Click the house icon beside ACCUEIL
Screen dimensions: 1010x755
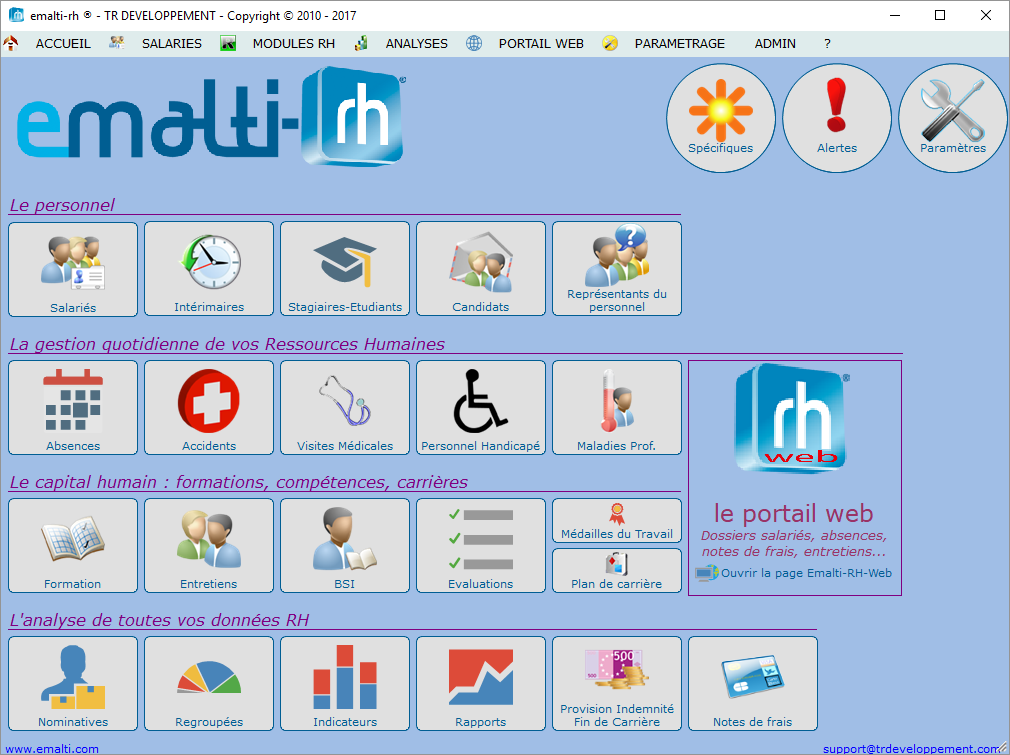coord(10,43)
